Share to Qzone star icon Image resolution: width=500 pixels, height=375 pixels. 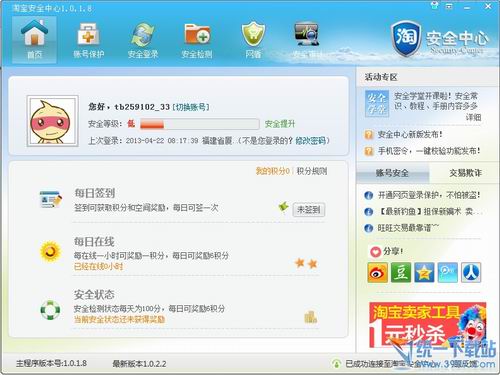tap(424, 273)
